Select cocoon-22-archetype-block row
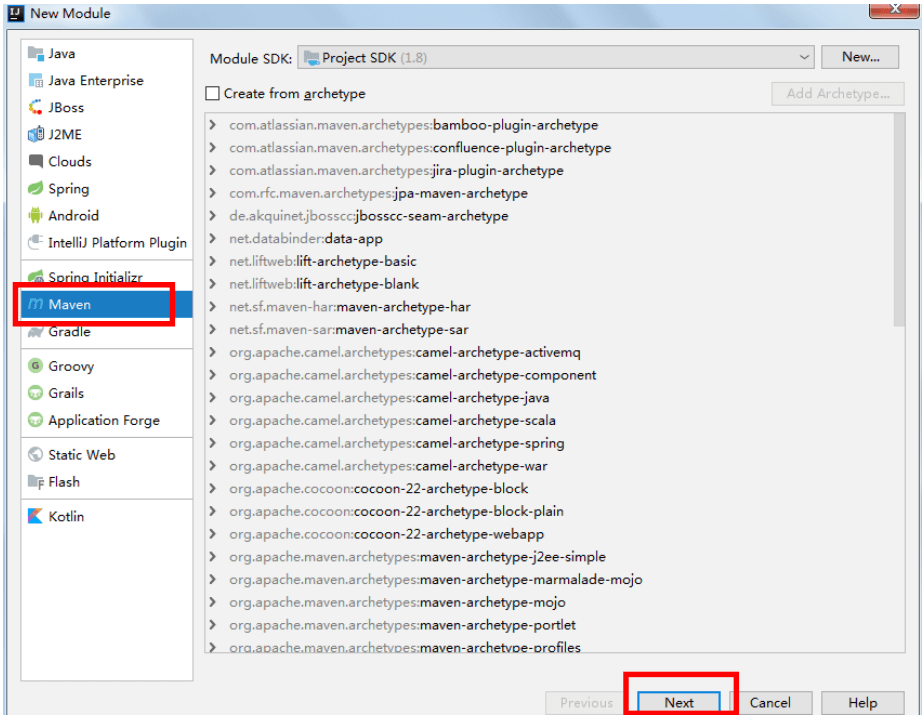The image size is (923, 718). 549,488
